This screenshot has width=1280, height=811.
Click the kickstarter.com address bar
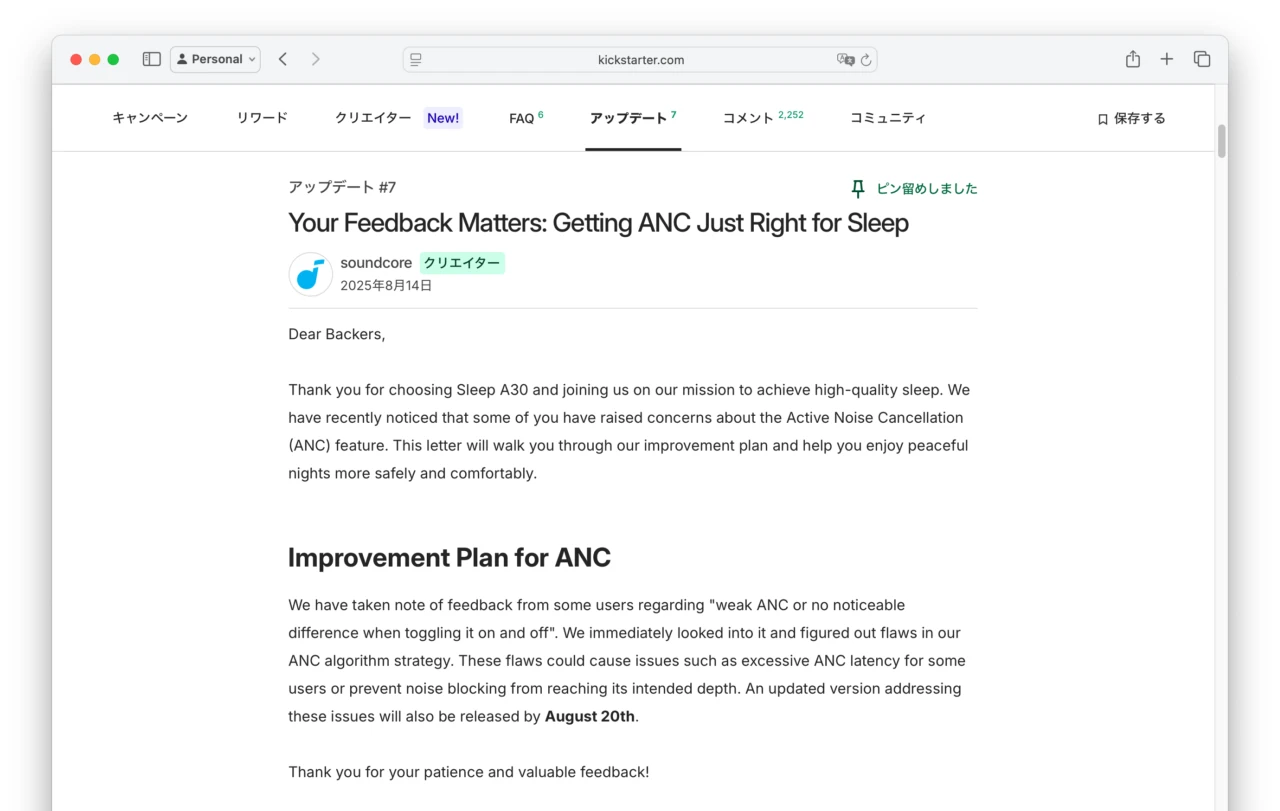coord(642,60)
